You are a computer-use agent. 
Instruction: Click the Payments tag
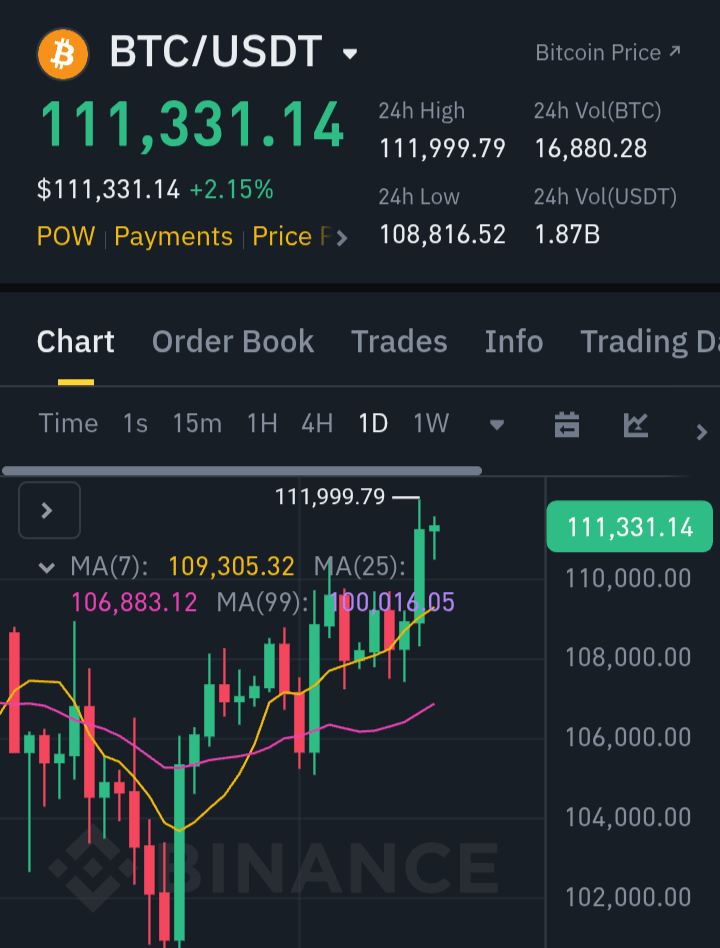point(174,236)
